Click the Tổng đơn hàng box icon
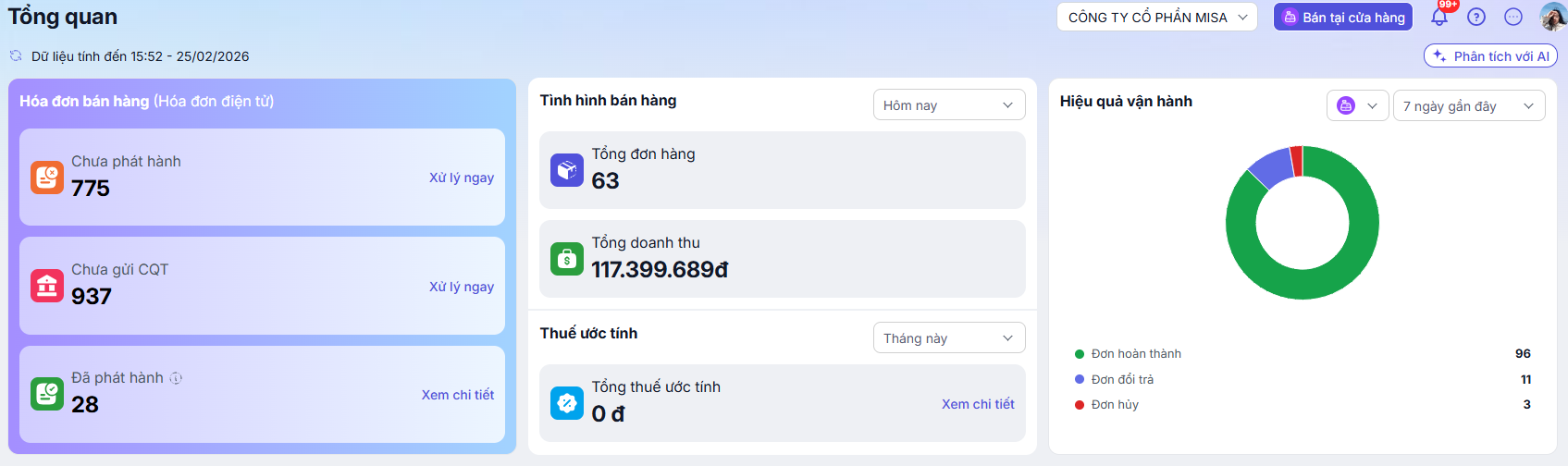The image size is (1568, 466). click(567, 170)
